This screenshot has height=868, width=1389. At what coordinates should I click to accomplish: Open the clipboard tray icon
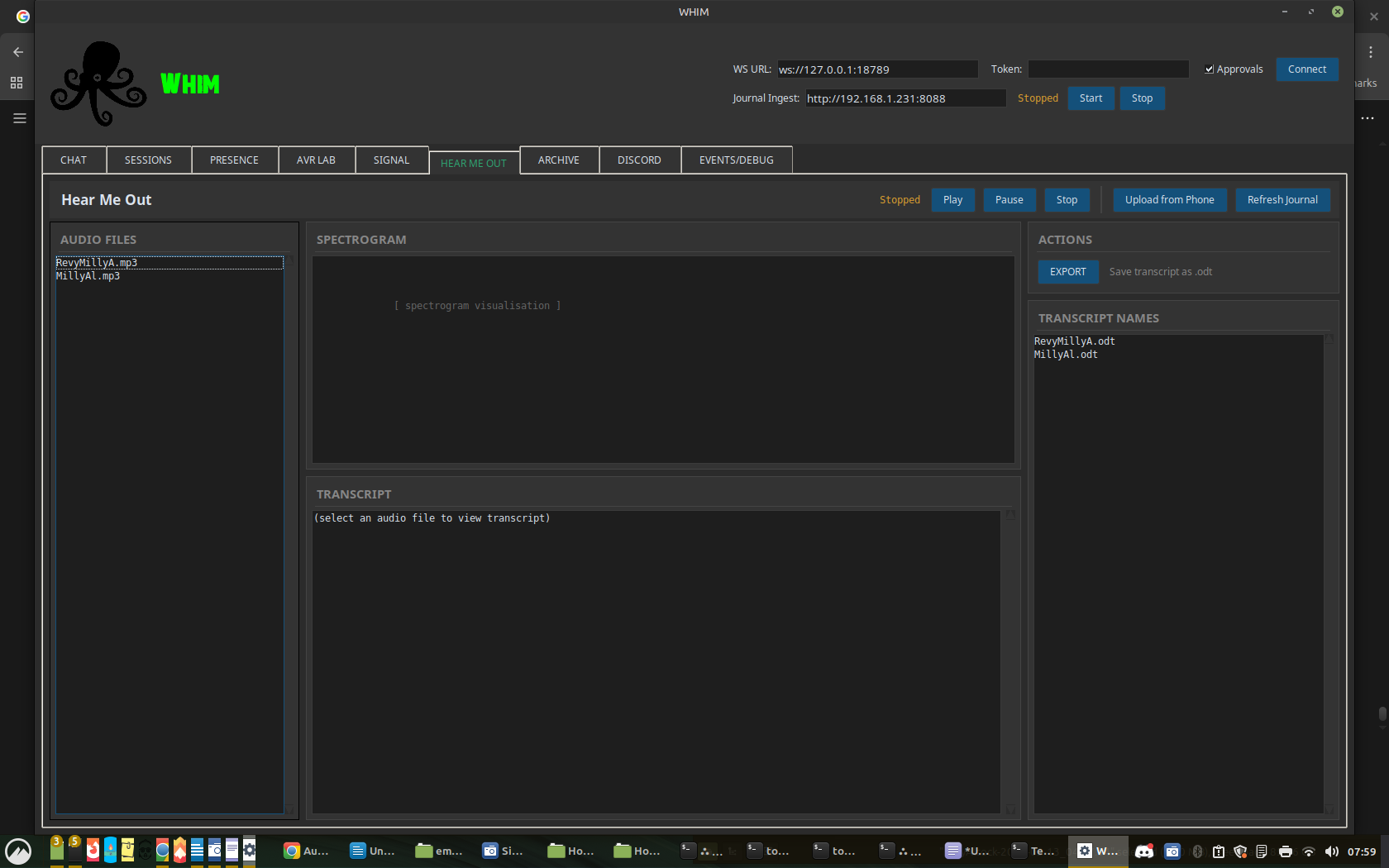point(1219,851)
